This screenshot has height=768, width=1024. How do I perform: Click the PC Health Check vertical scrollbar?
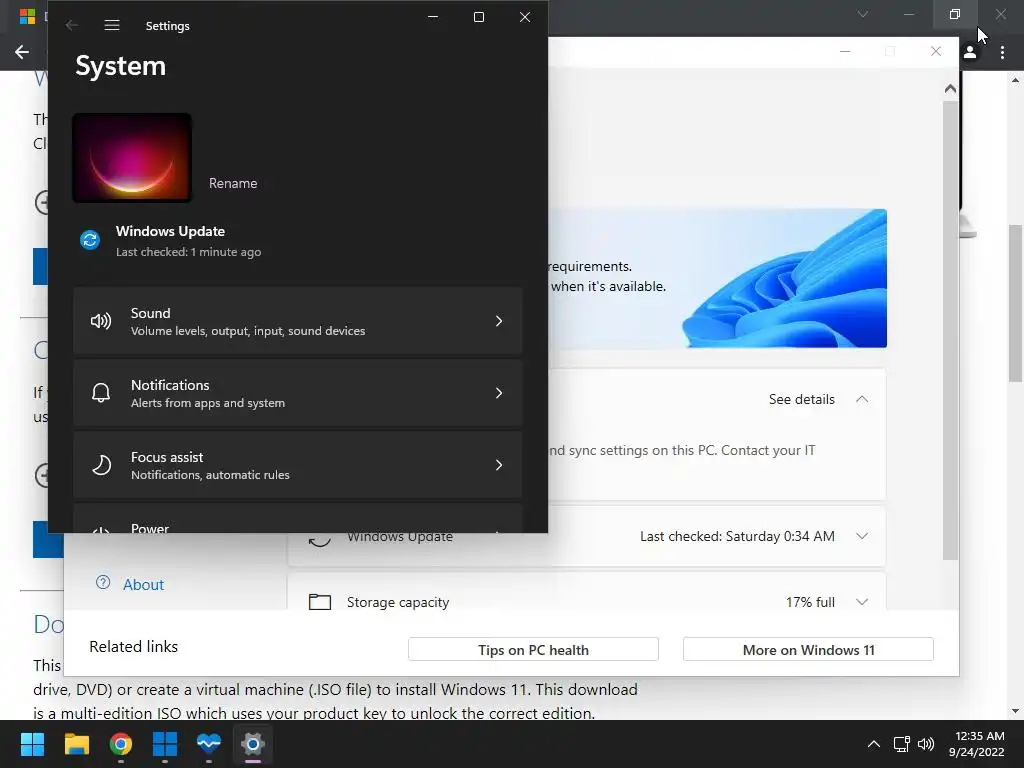click(950, 330)
